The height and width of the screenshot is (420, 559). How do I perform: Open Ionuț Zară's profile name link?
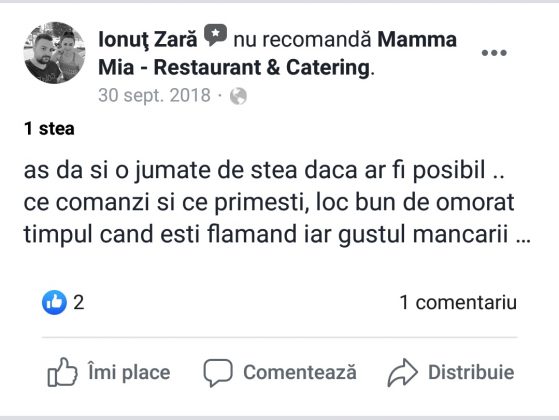[x=148, y=39]
